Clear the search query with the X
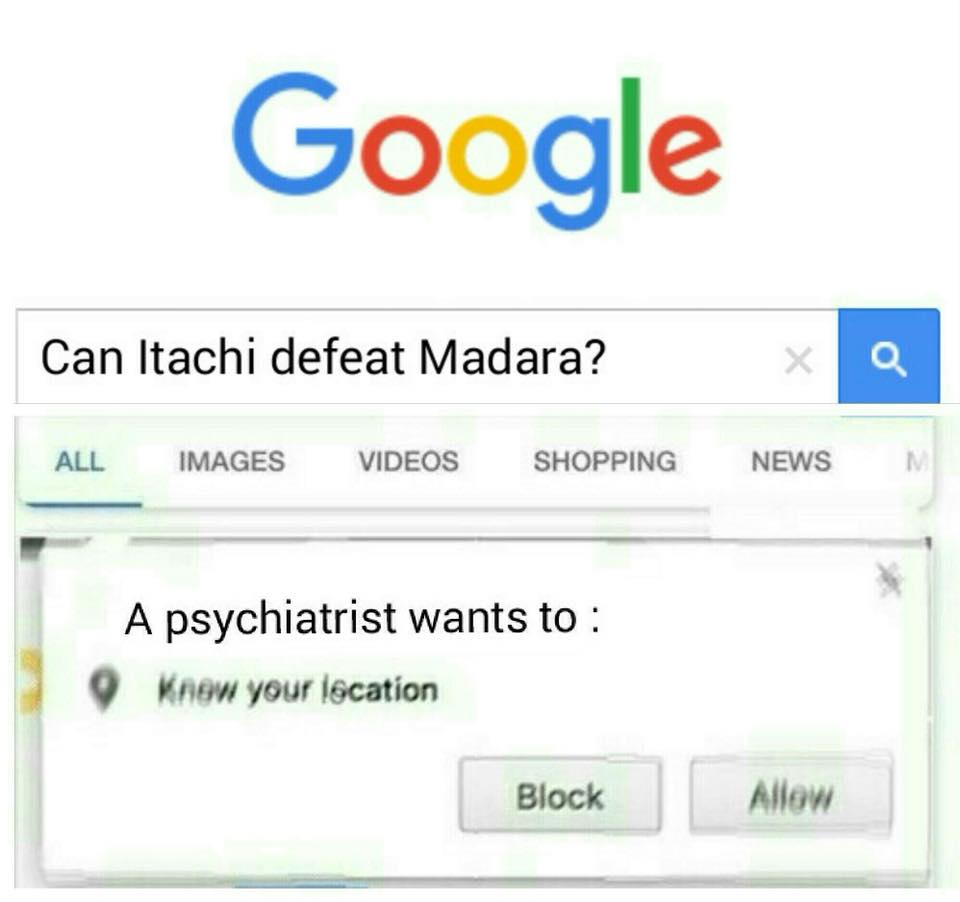 tap(798, 359)
